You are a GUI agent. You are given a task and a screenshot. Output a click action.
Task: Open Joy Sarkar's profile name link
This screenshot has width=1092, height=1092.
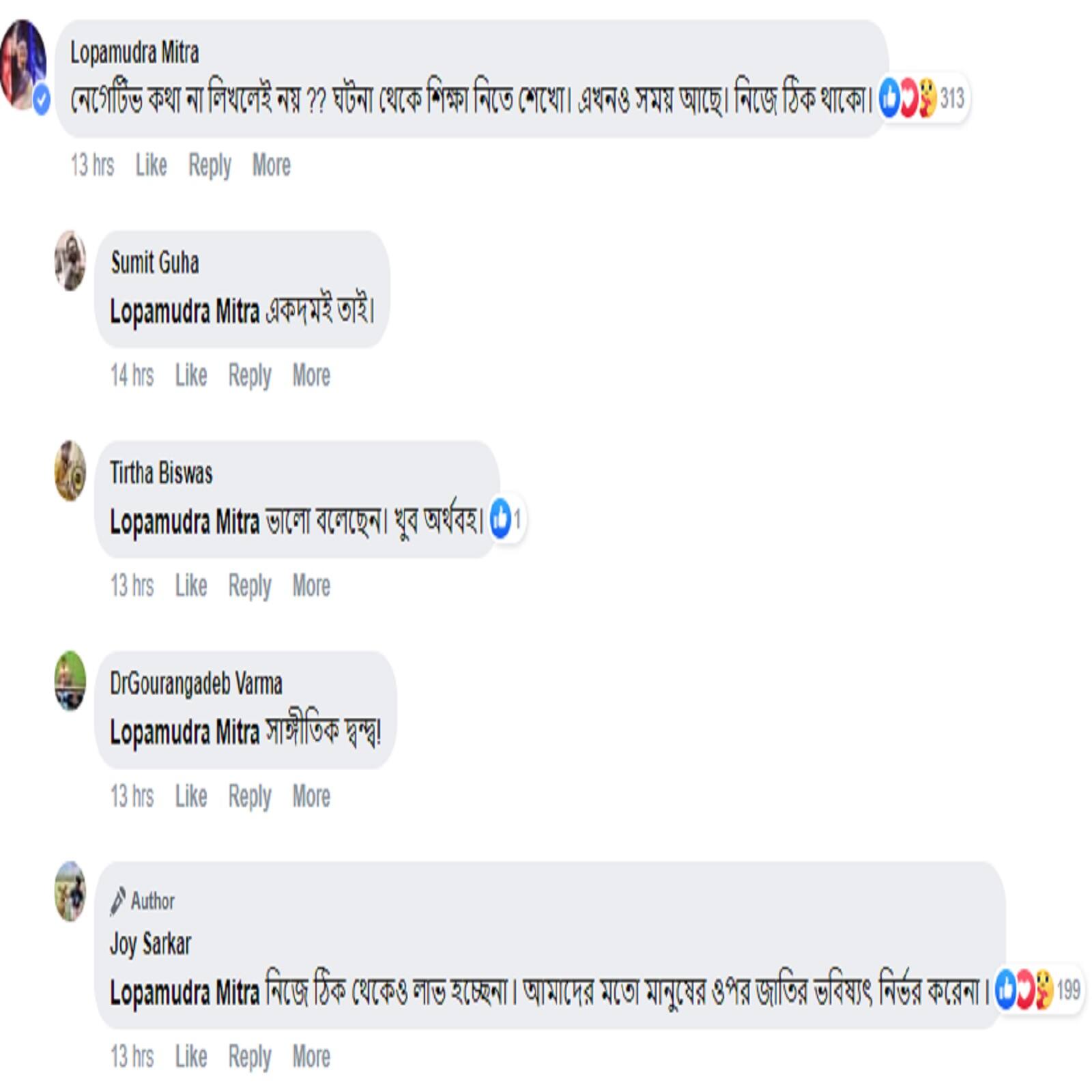pyautogui.click(x=151, y=944)
